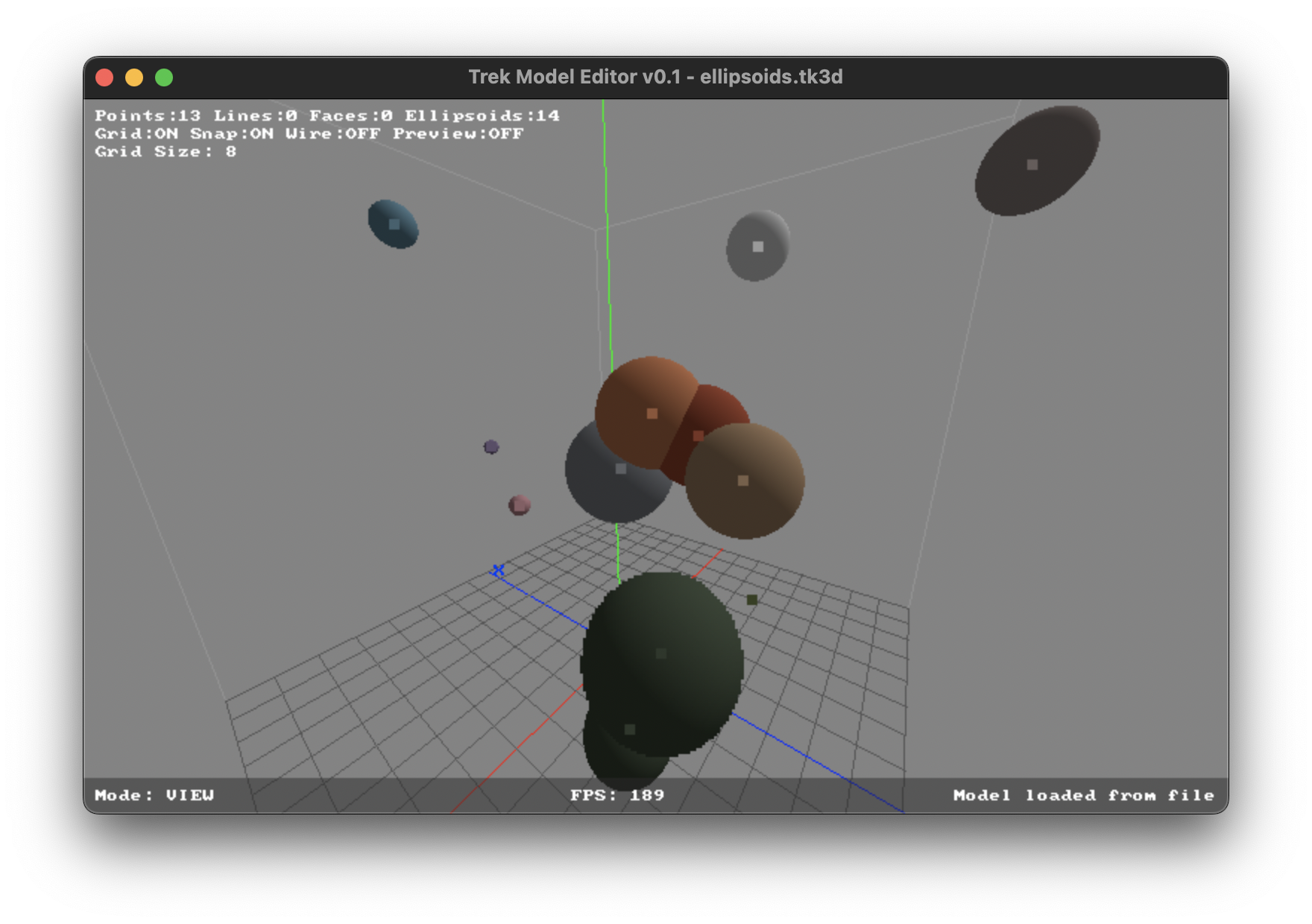Select the orange ellipsoid's center handle
Screen dimensions: 1312x924
653,412
